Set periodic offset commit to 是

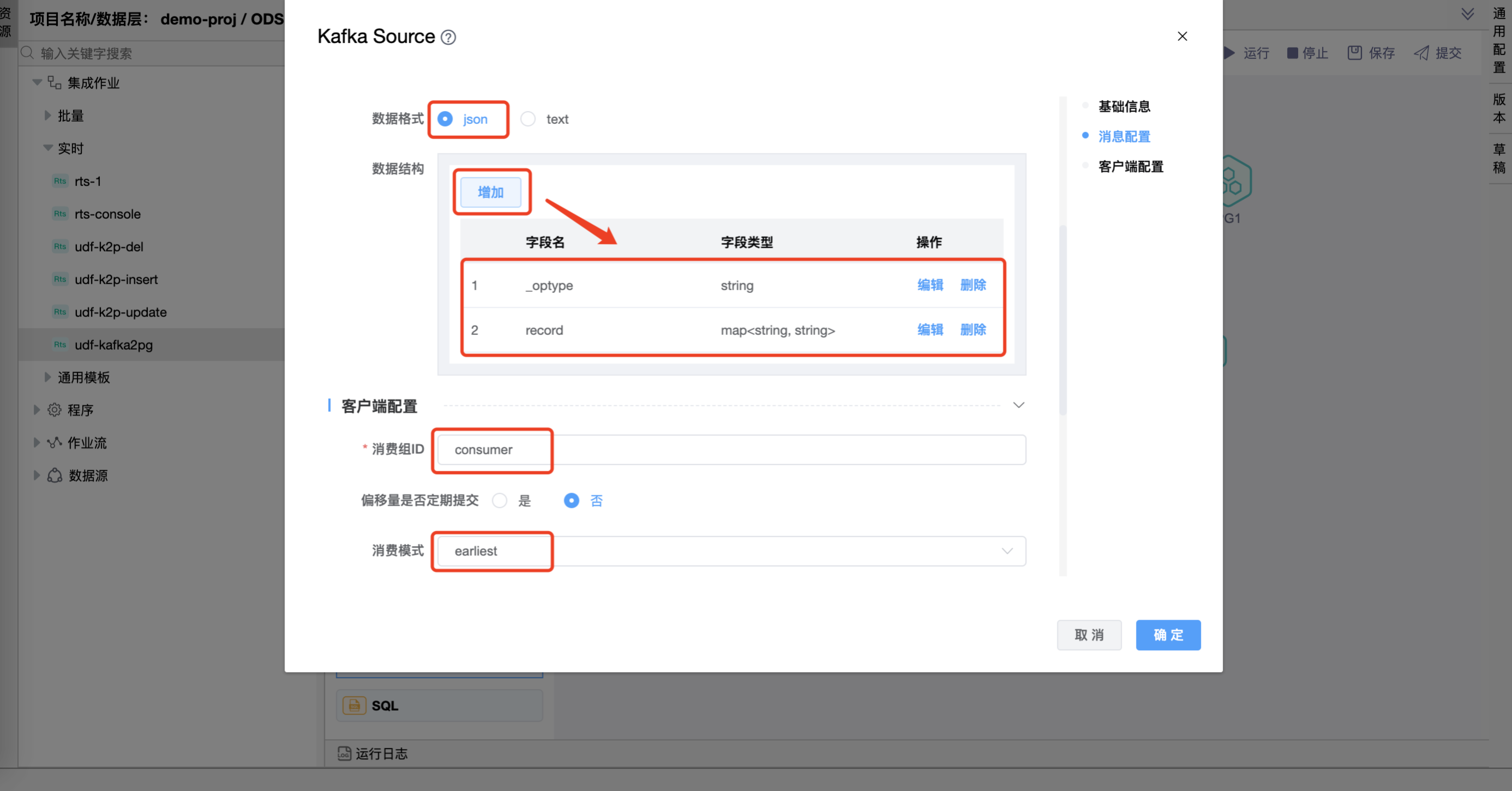(500, 500)
